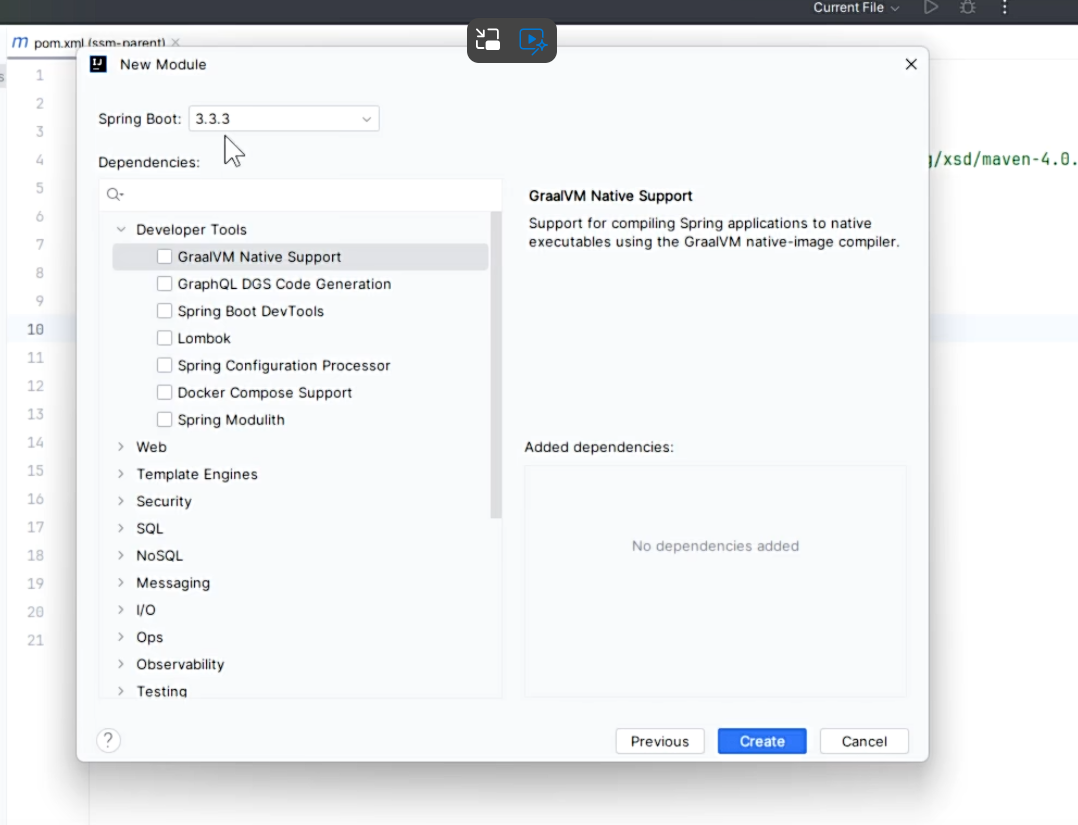Click the Debug bug icon in IDE toolbar
The height and width of the screenshot is (825, 1078).
(968, 8)
